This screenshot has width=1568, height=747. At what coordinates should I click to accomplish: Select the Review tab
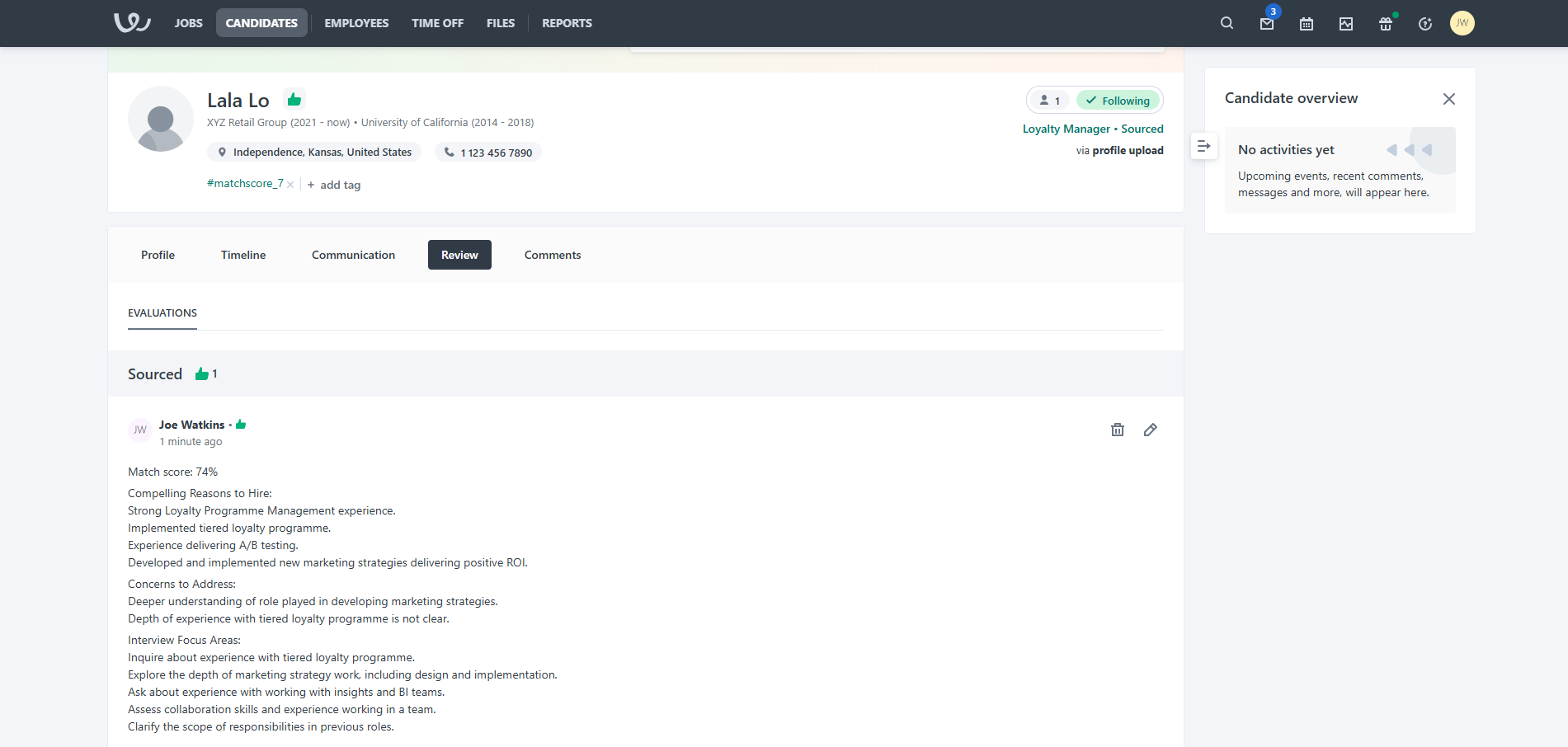click(x=459, y=255)
